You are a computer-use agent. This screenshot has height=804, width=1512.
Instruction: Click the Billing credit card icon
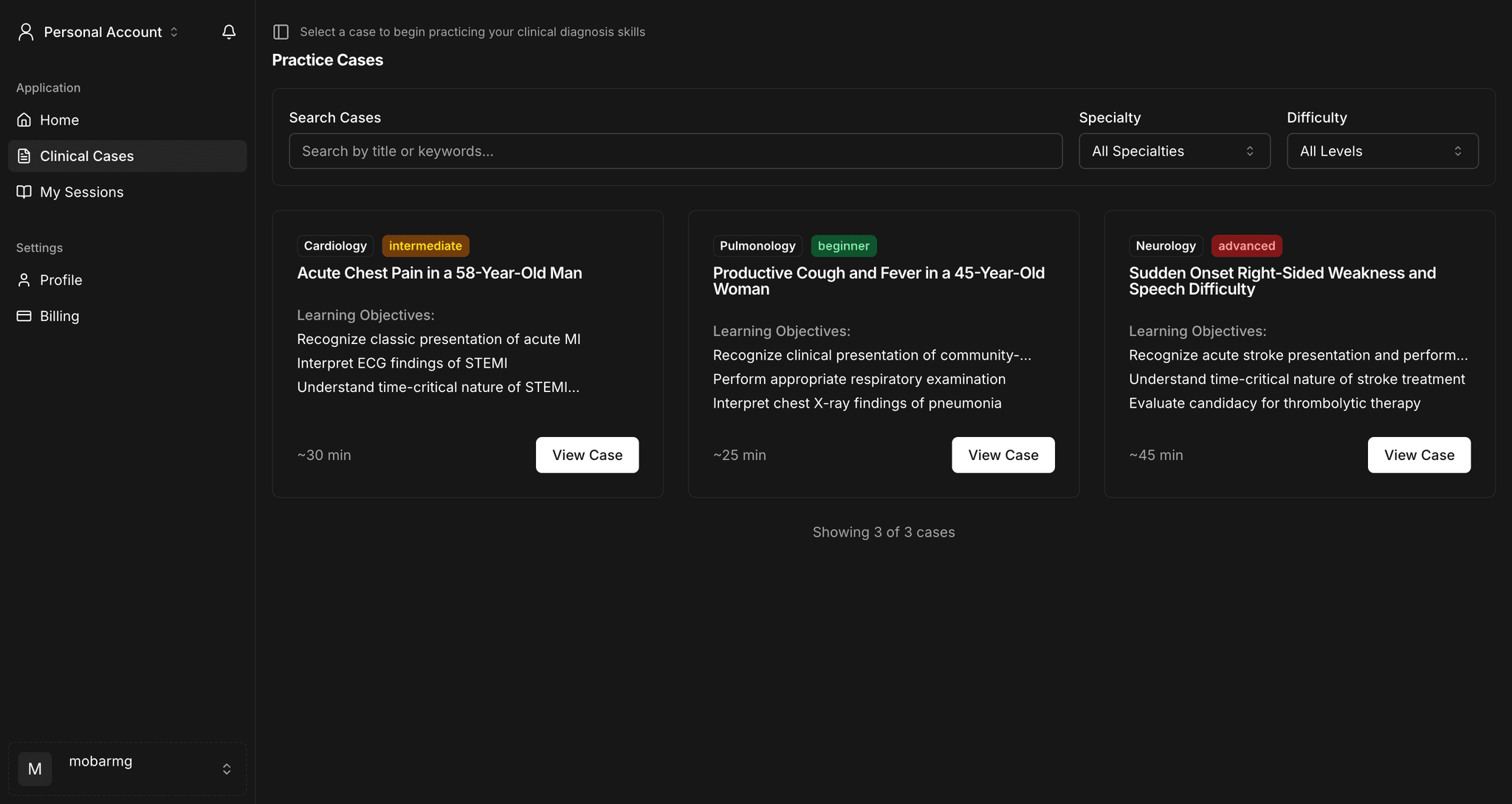tap(24, 316)
